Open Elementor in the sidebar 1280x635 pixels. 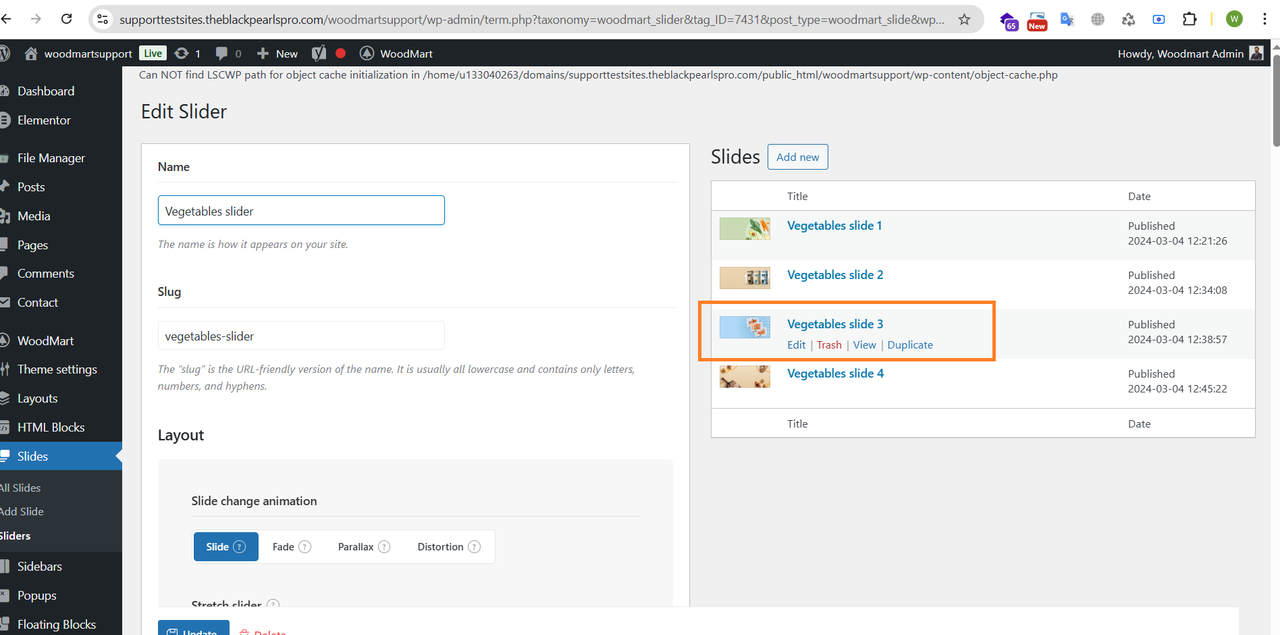click(x=44, y=120)
